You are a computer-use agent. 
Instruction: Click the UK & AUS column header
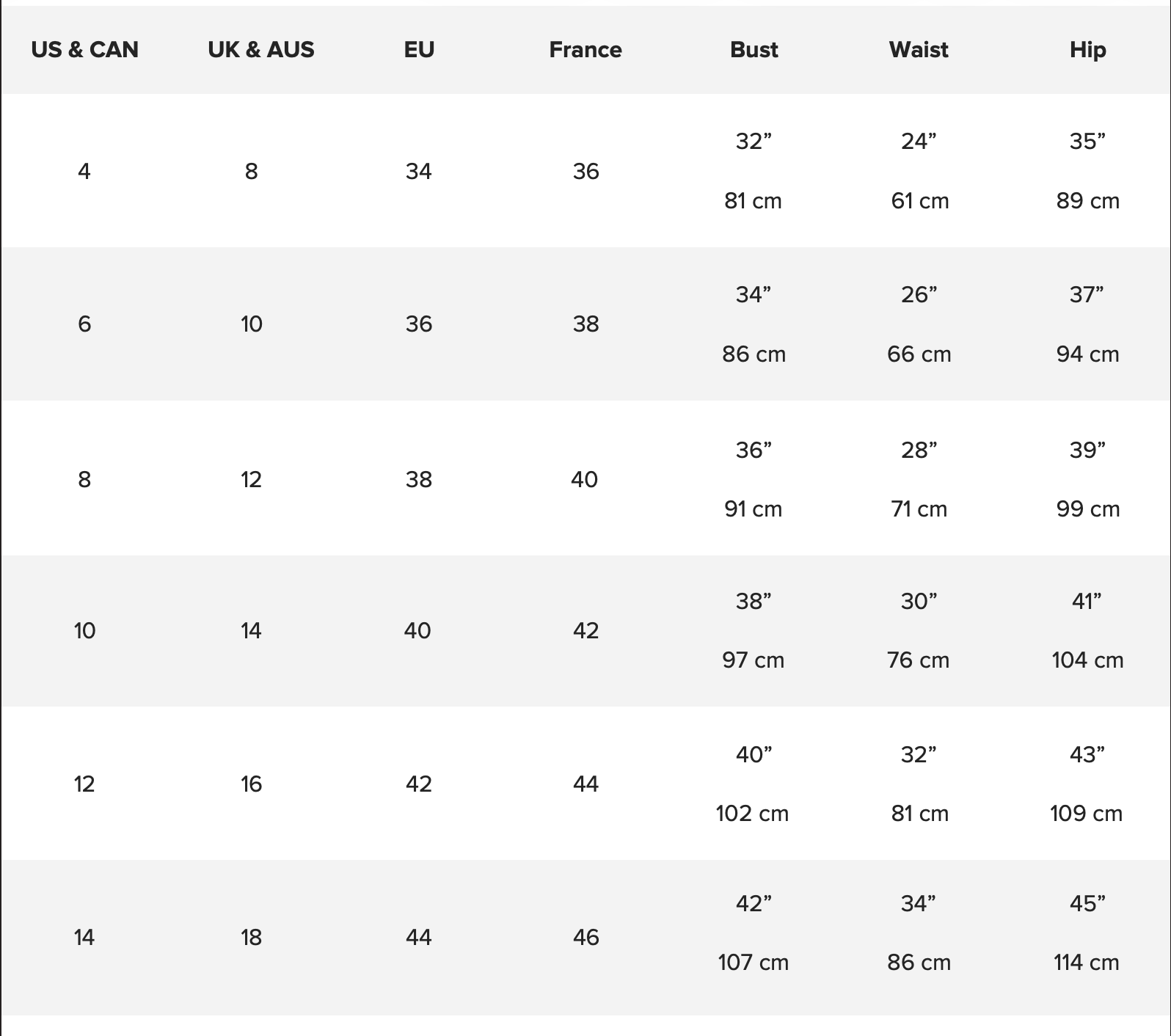260,50
